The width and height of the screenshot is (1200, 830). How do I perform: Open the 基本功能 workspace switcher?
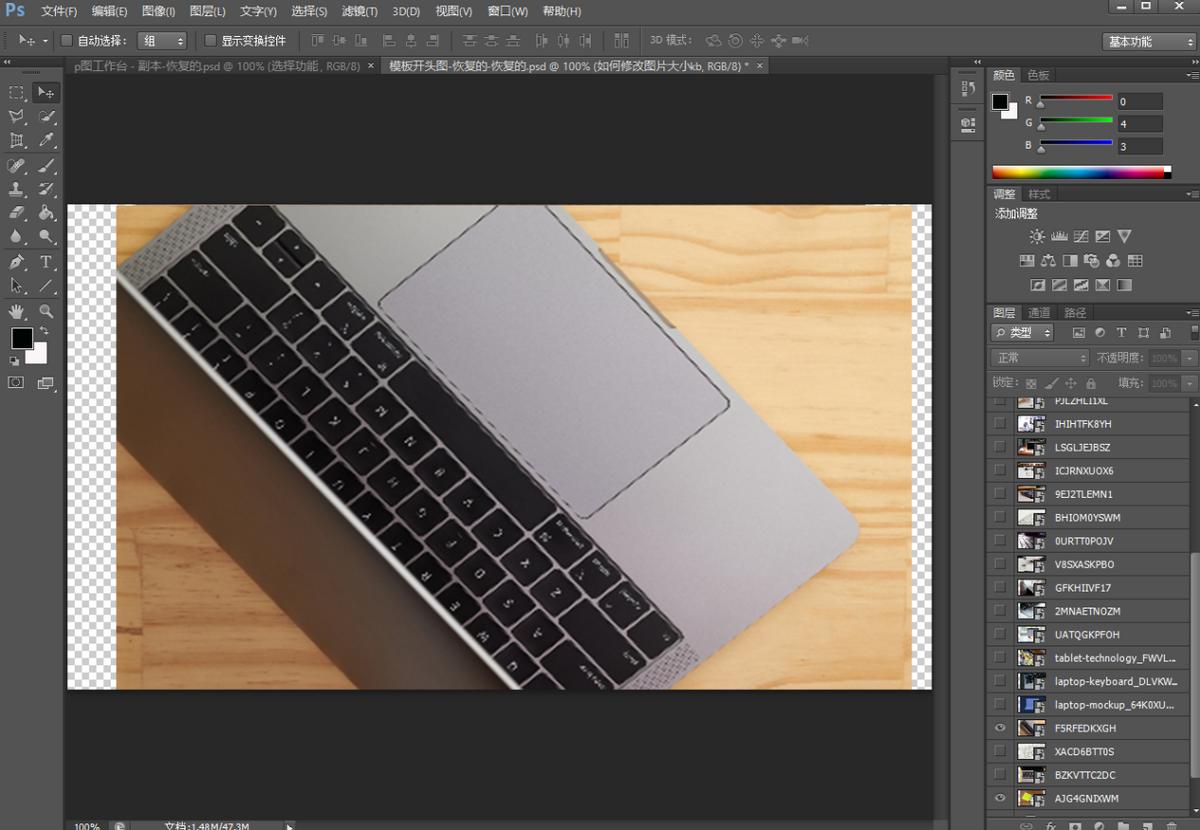(1147, 41)
